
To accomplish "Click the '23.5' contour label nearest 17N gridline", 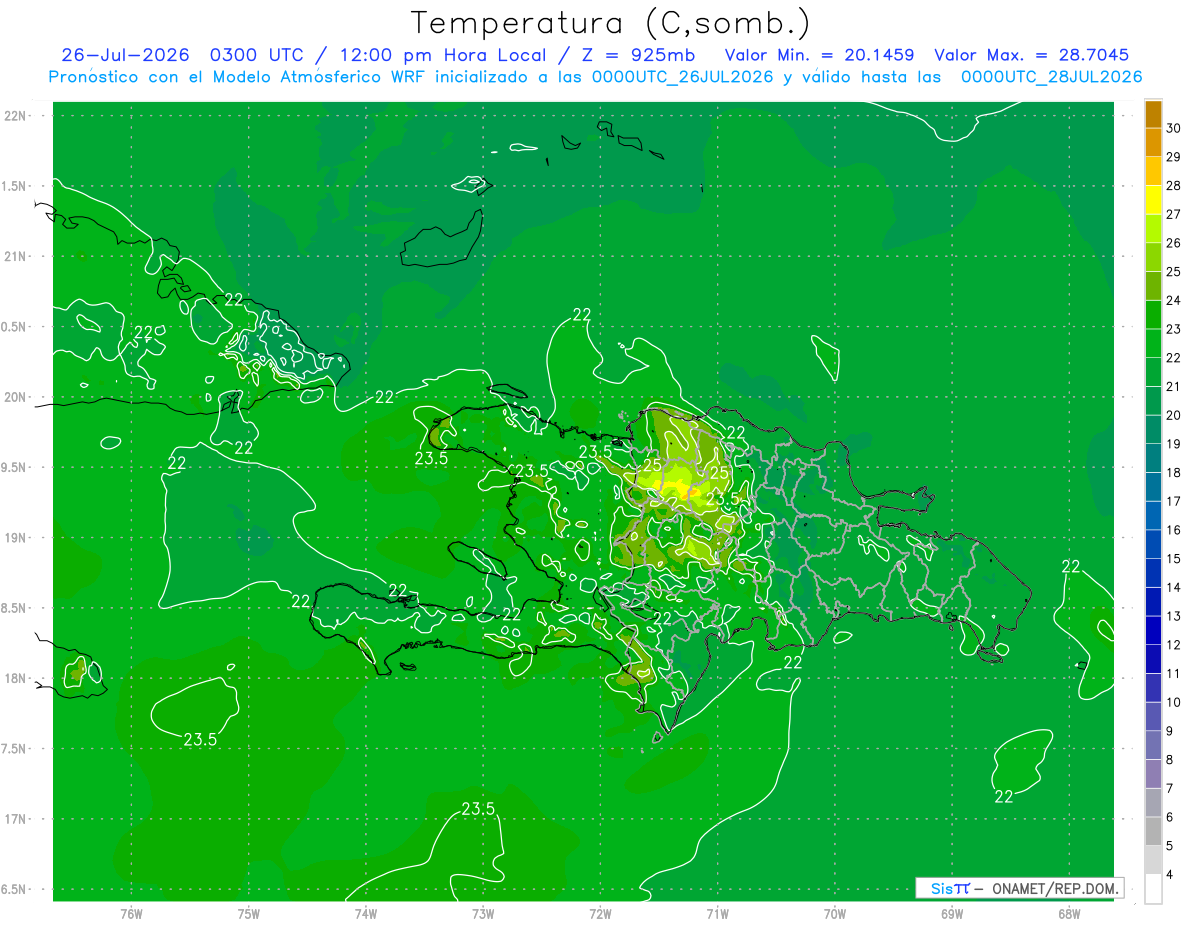I will [x=478, y=809].
